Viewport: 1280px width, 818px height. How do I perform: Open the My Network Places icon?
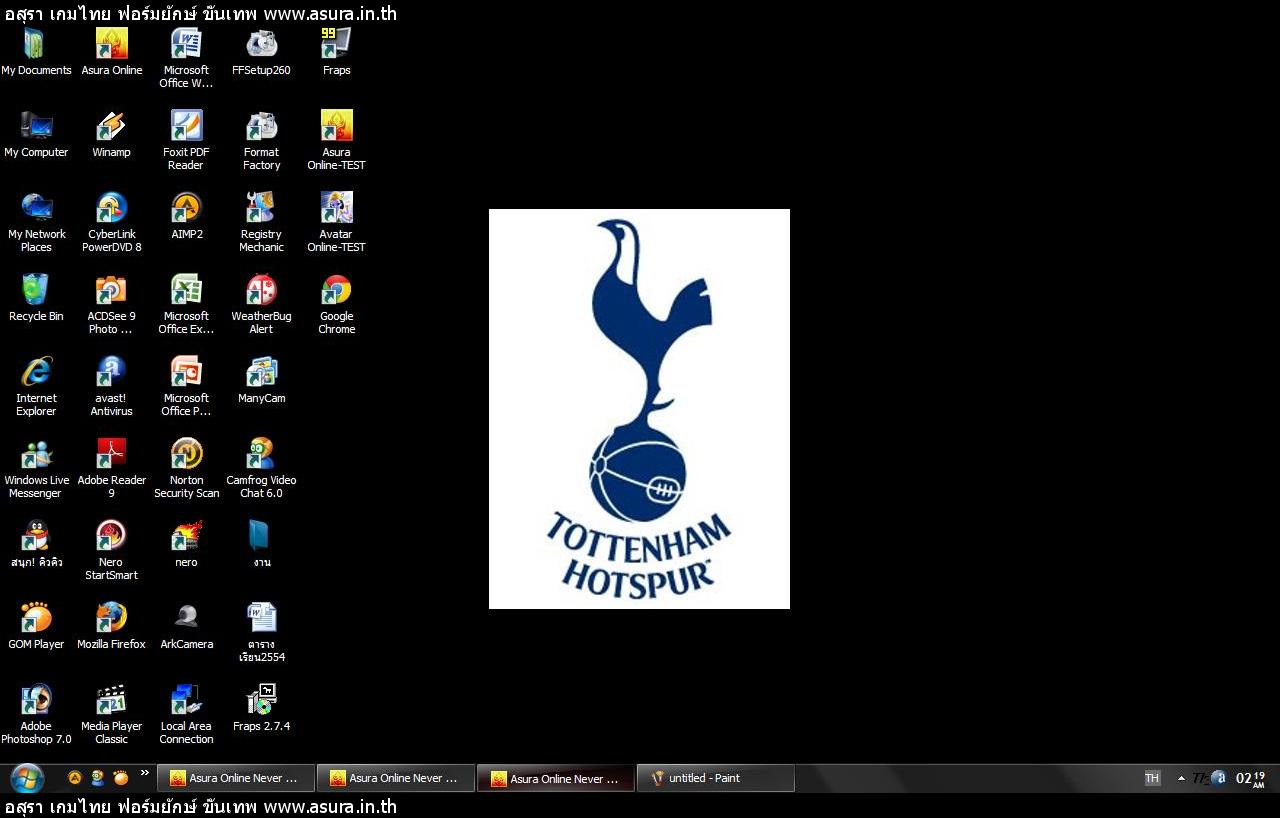pos(36,222)
